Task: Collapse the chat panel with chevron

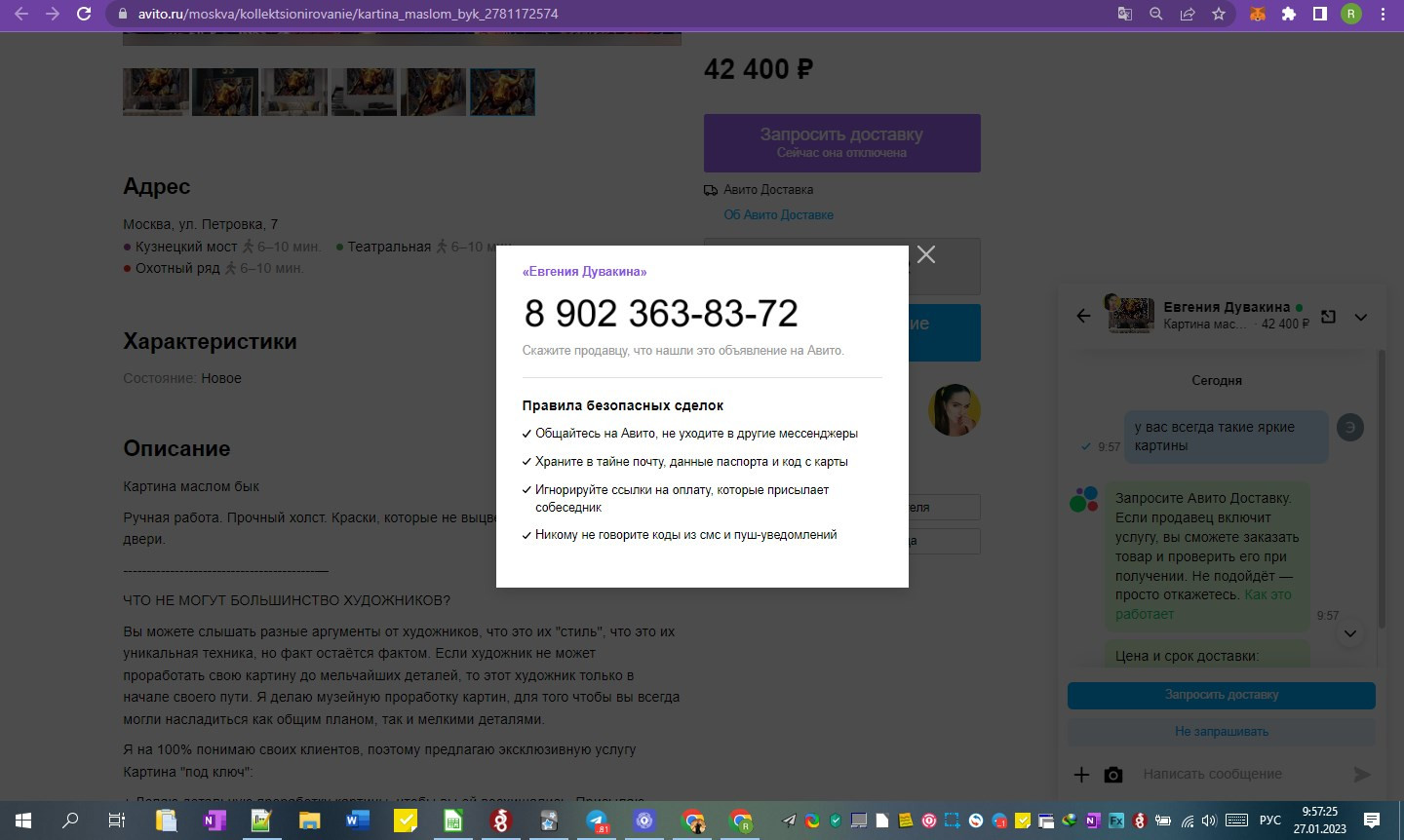Action: tap(1361, 317)
